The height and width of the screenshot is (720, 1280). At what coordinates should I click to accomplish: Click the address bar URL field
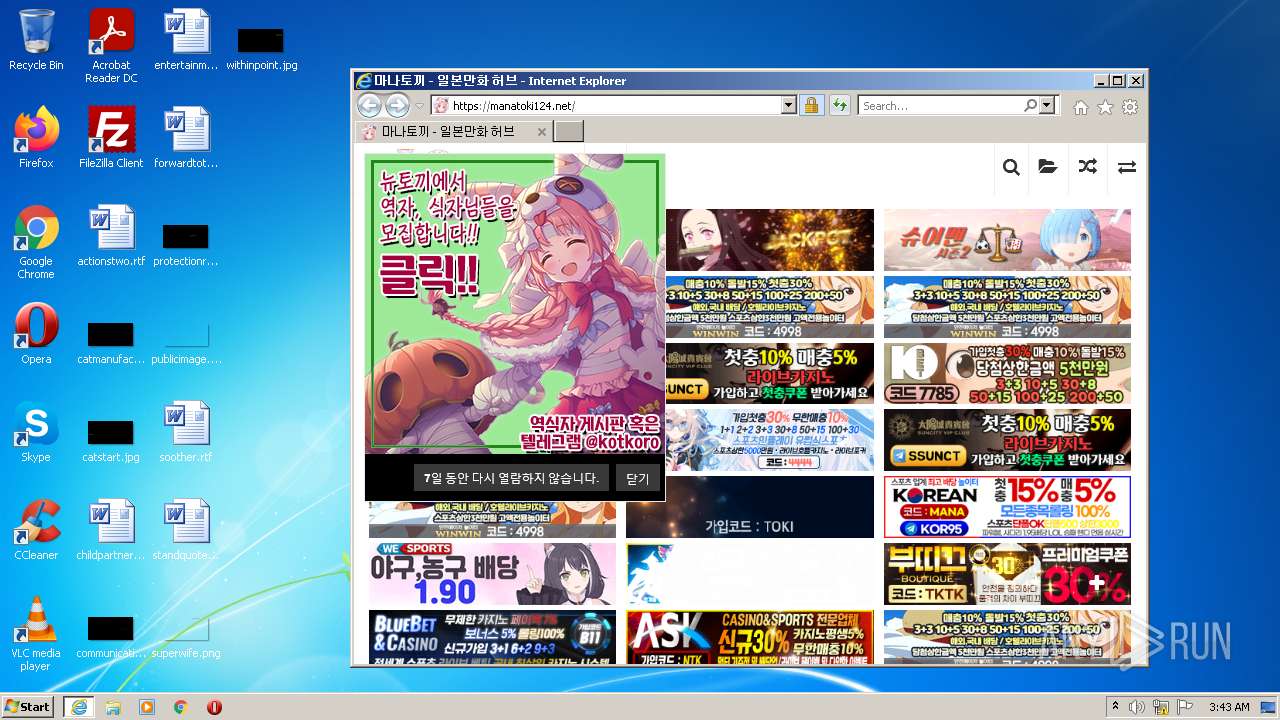606,106
